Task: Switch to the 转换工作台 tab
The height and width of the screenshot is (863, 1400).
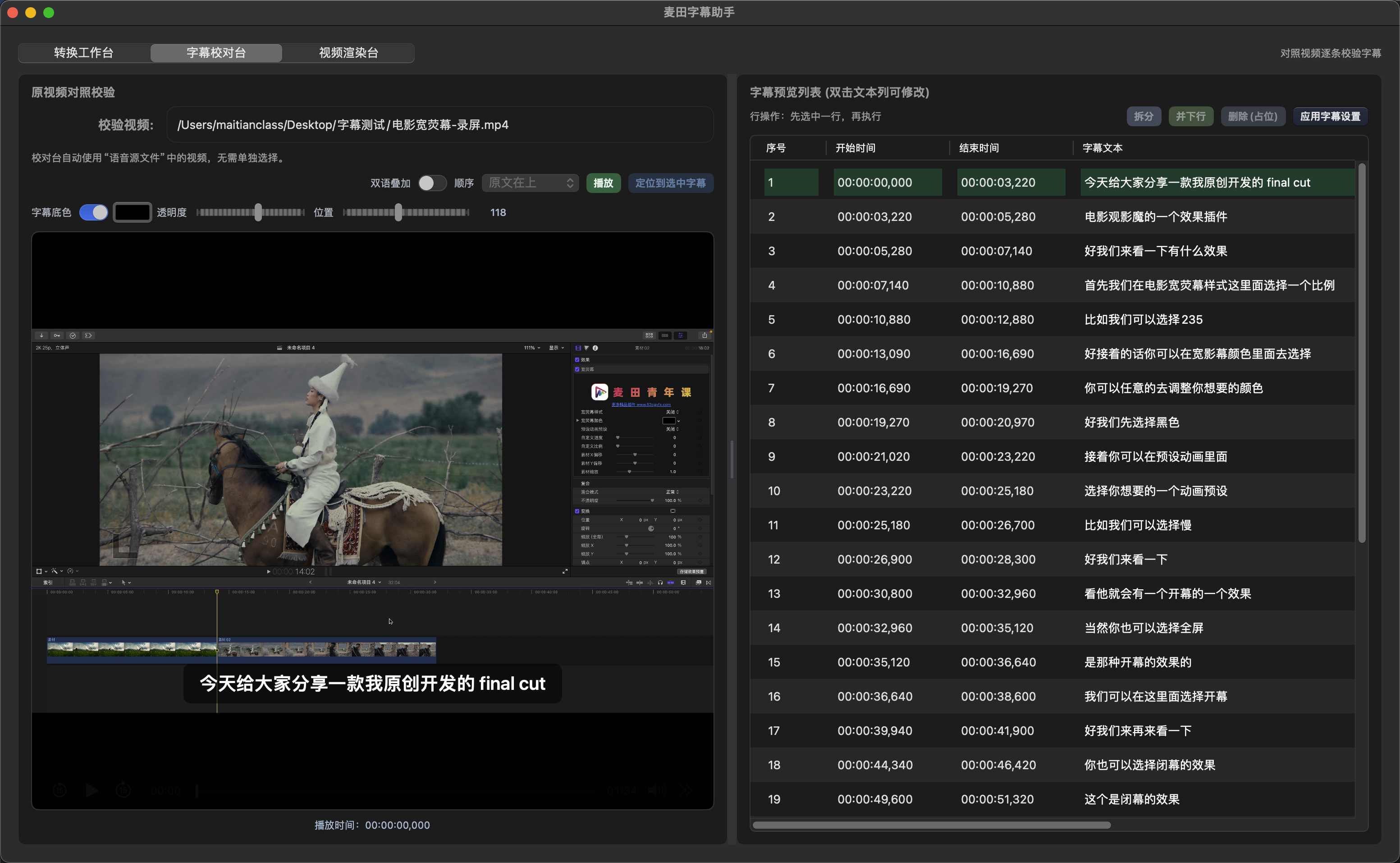Action: 84,53
